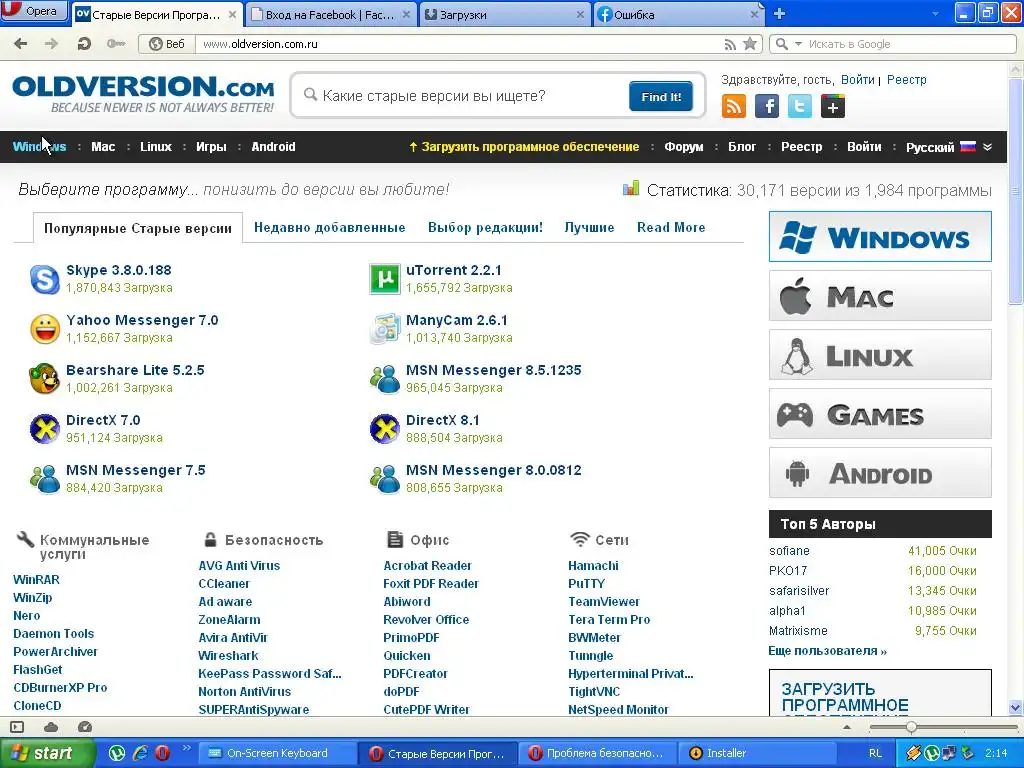Screen dimensions: 1024x768
Task: Open the AVG Anti Virus link
Action: [239, 566]
